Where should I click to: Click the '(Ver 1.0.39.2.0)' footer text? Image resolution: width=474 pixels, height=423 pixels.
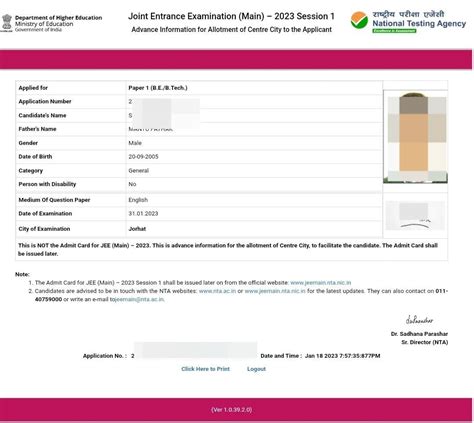232,410
